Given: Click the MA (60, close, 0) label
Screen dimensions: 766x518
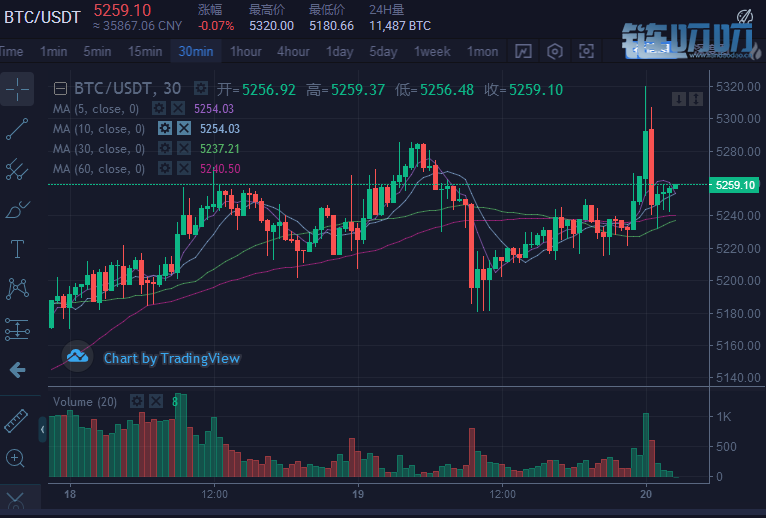Looking at the screenshot, I should (x=99, y=169).
